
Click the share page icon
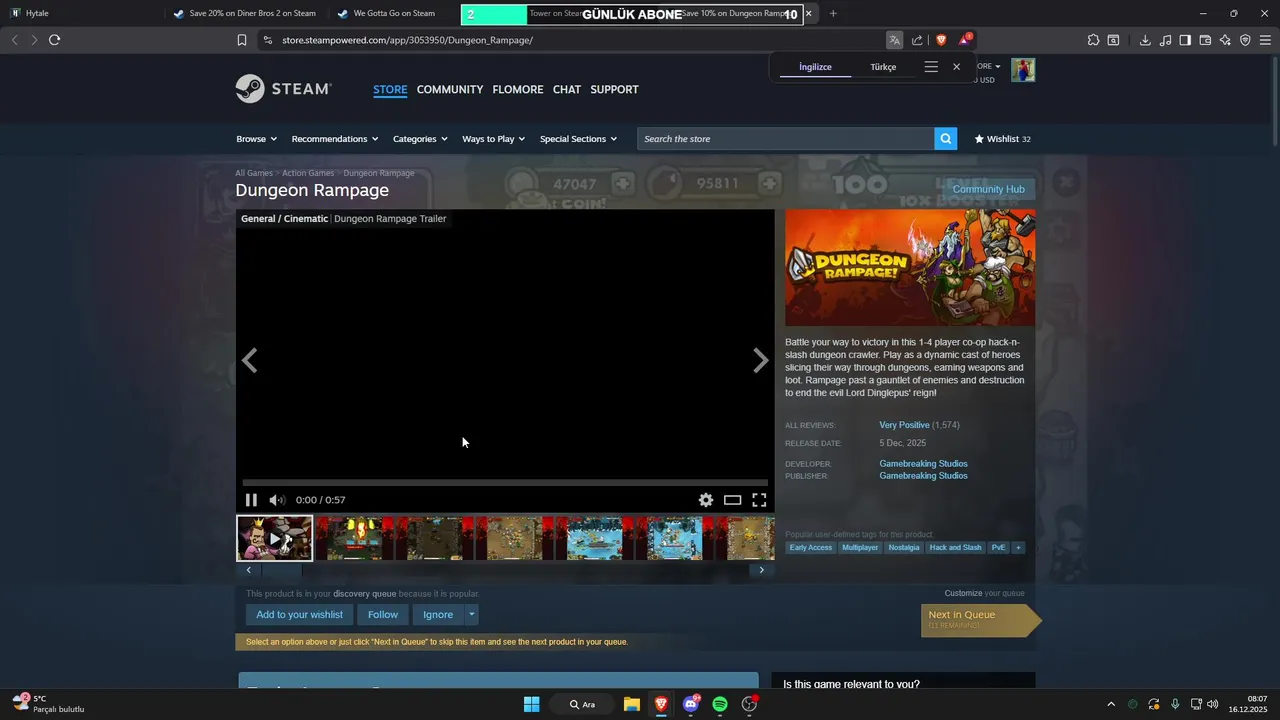917,40
